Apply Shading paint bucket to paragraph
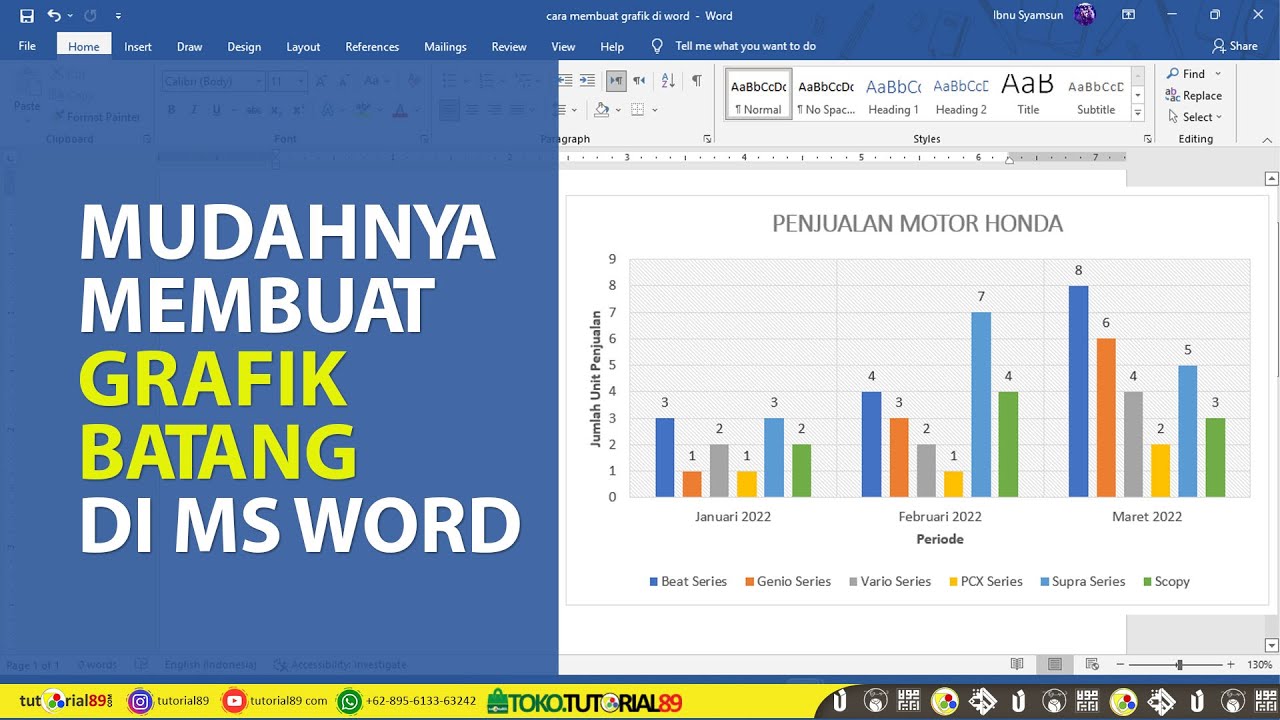 pos(601,110)
